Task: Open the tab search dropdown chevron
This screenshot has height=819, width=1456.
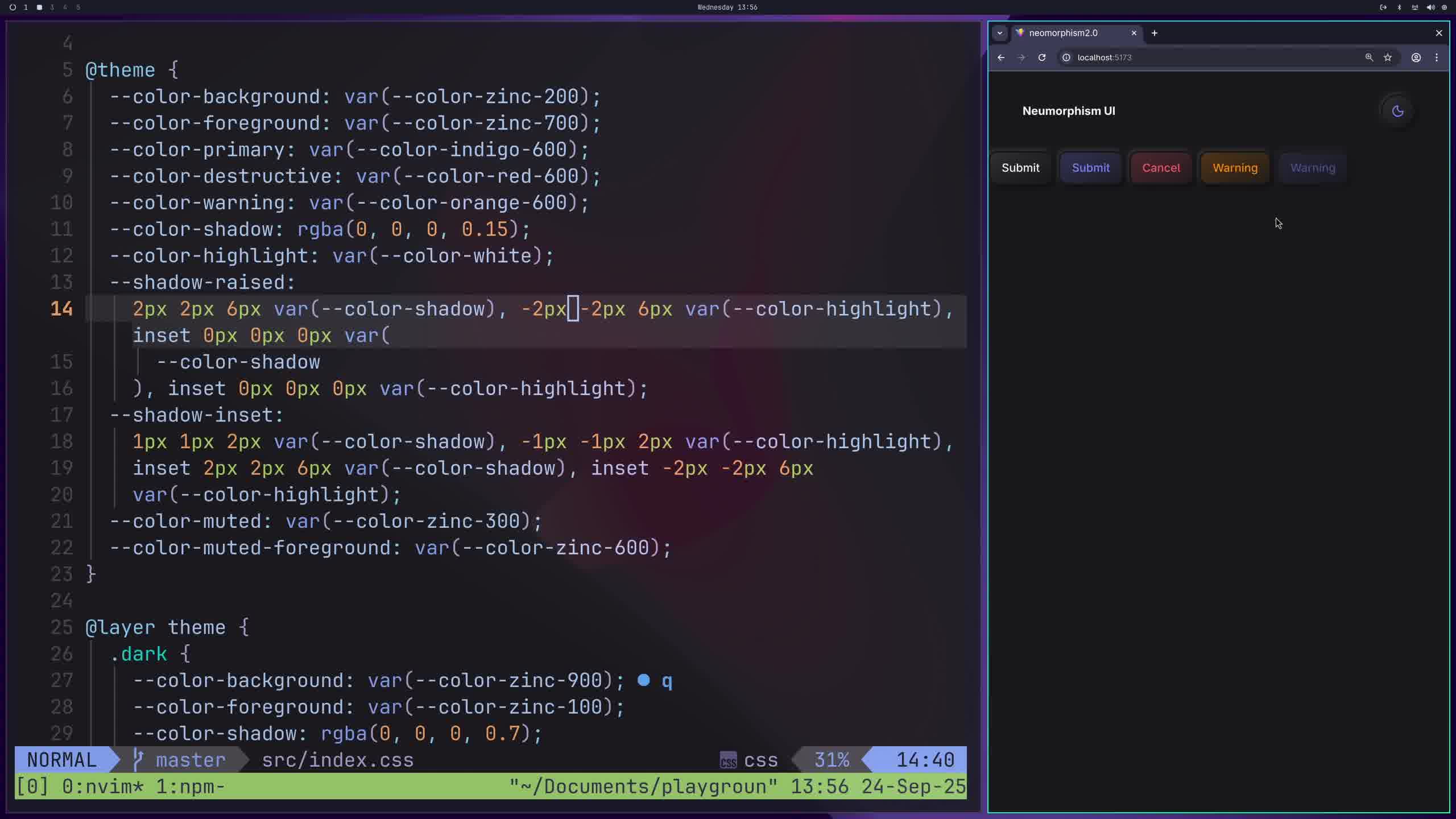Action: coord(1000,33)
